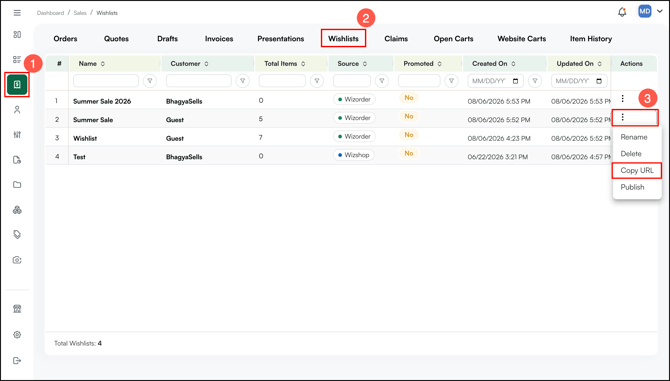
Task: Switch to the Website Carts tab
Action: [x=522, y=38]
